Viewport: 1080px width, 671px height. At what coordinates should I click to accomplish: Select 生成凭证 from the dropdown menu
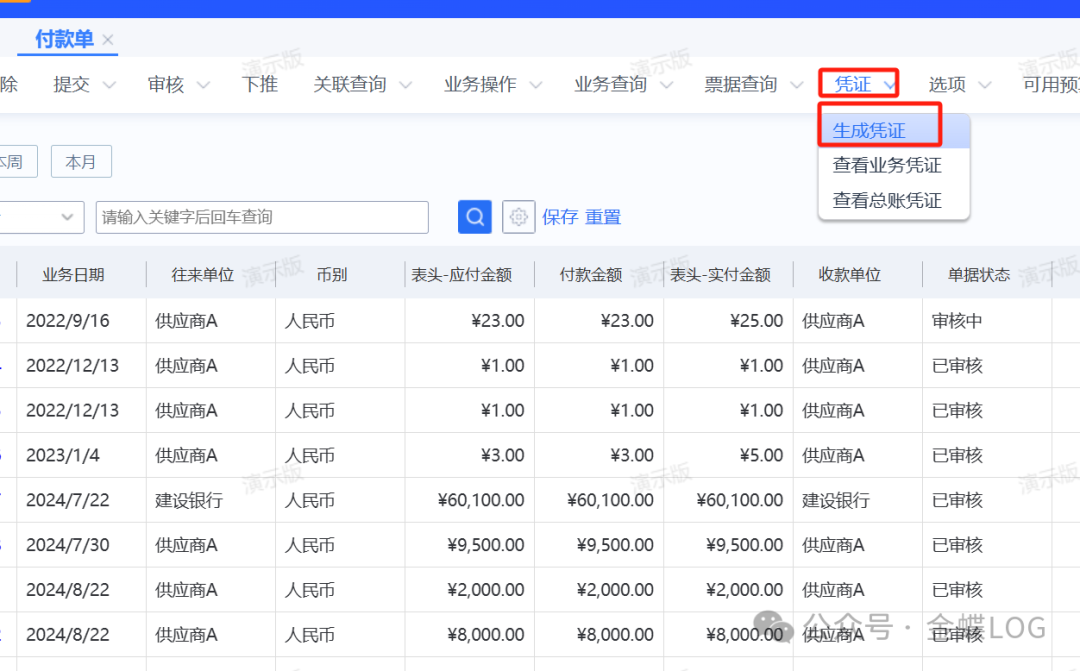click(869, 131)
